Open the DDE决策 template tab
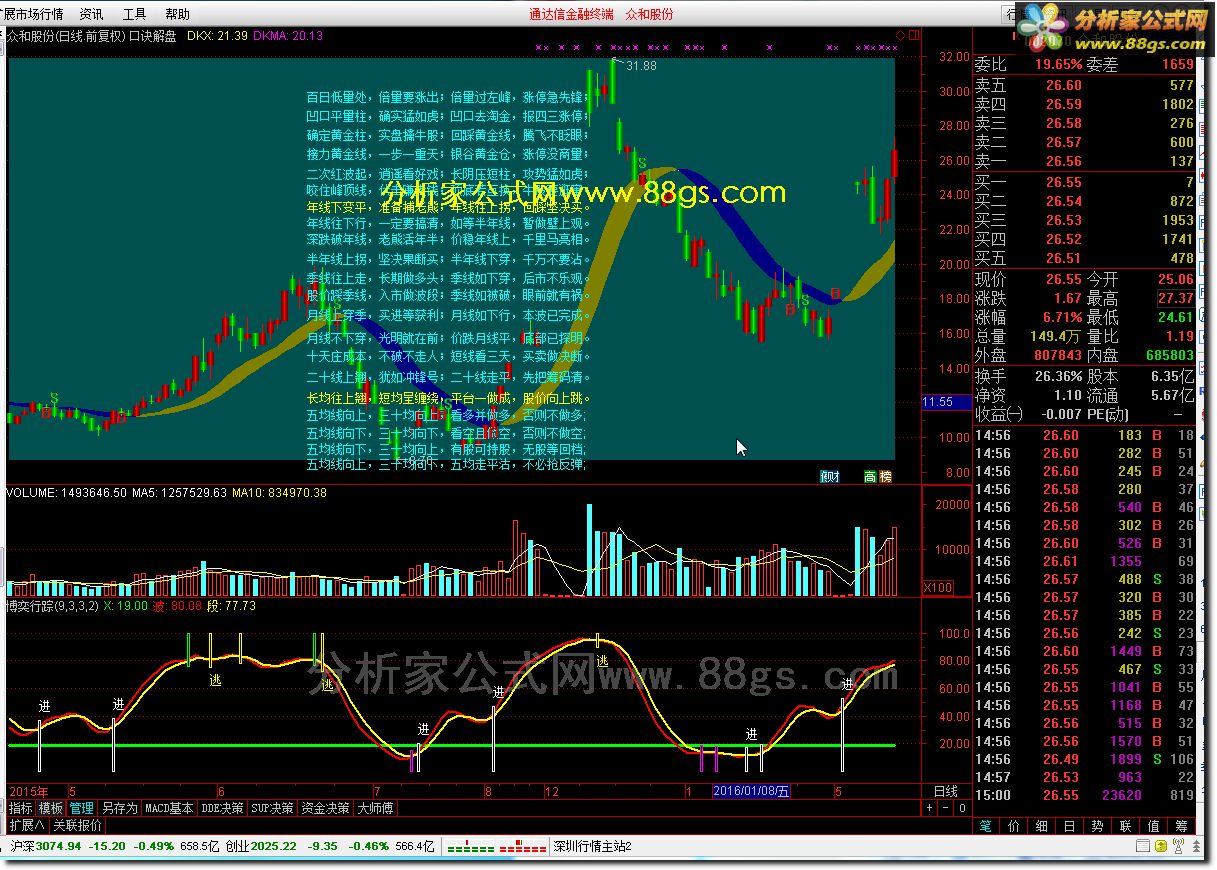Viewport: 1217px width, 870px height. [222, 808]
